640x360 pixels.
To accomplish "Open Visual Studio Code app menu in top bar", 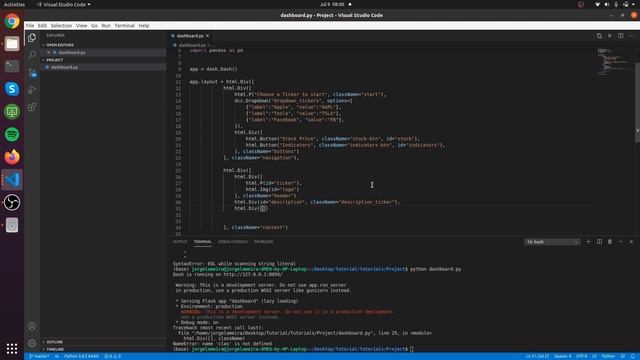I will [64, 4].
